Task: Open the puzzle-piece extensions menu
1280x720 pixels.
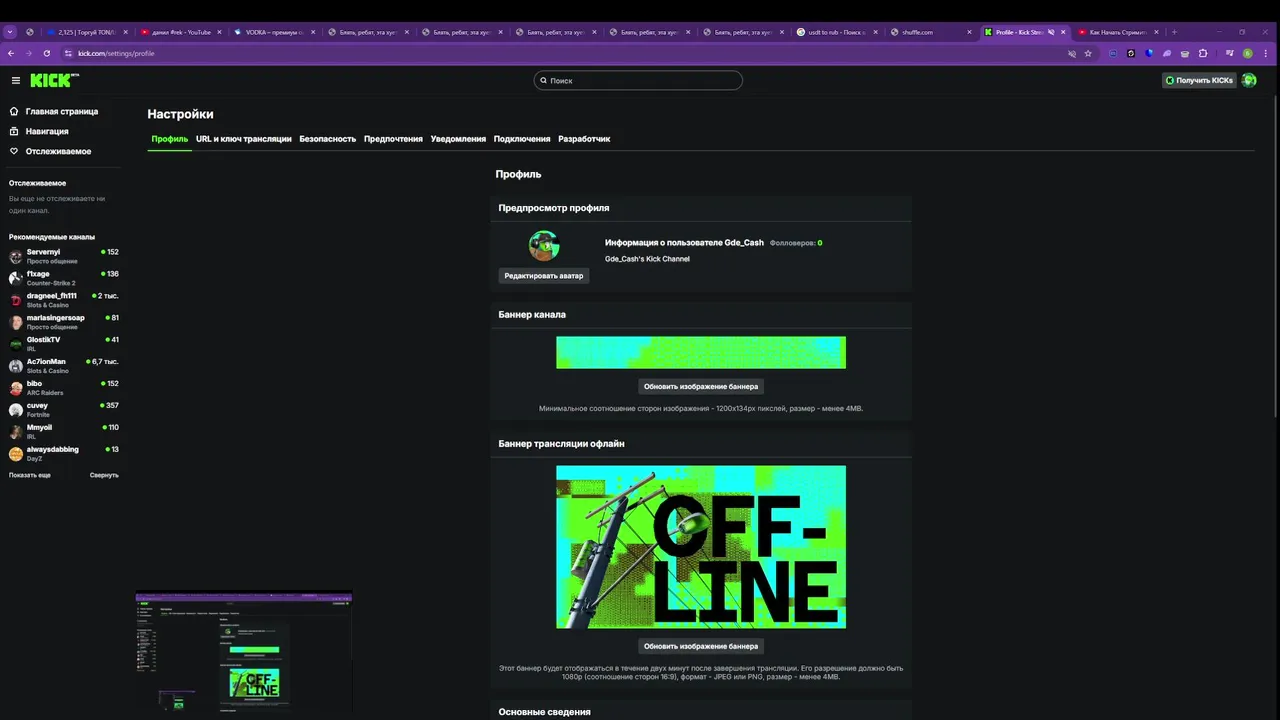Action: click(1203, 53)
